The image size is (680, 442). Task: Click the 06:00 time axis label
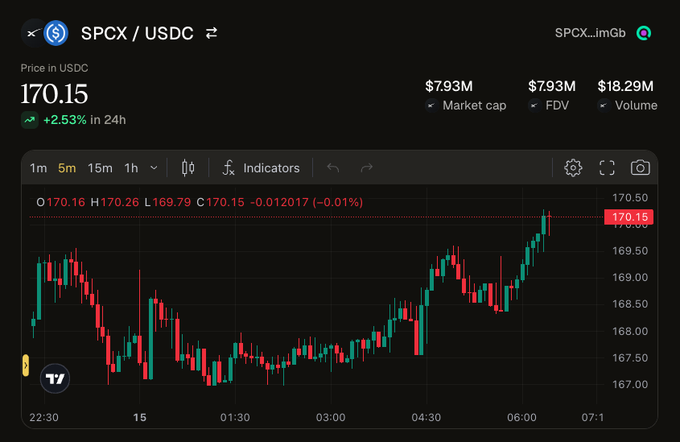[522, 418]
